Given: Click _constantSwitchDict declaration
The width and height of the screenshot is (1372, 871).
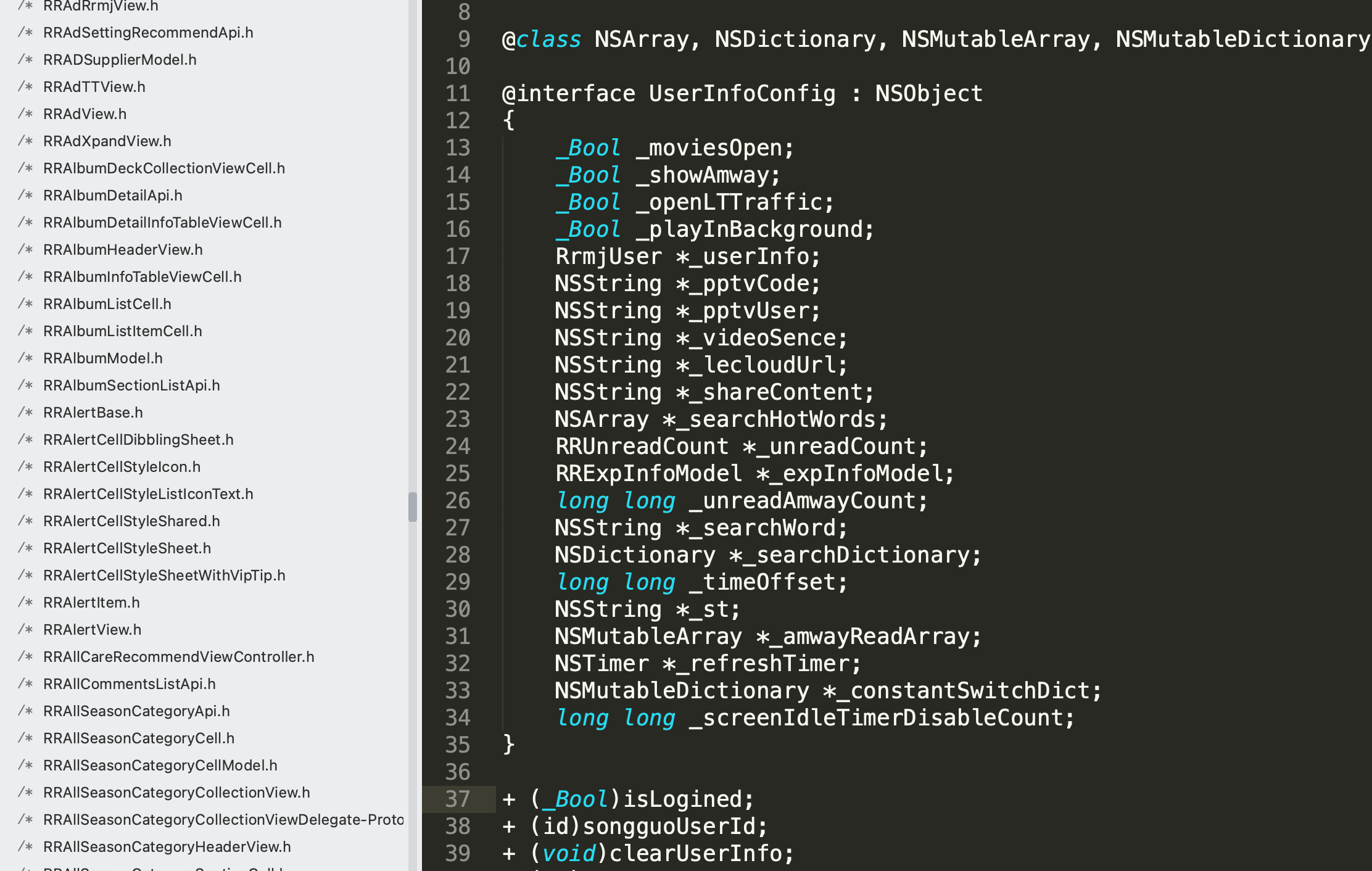Looking at the screenshot, I should pos(963,691).
